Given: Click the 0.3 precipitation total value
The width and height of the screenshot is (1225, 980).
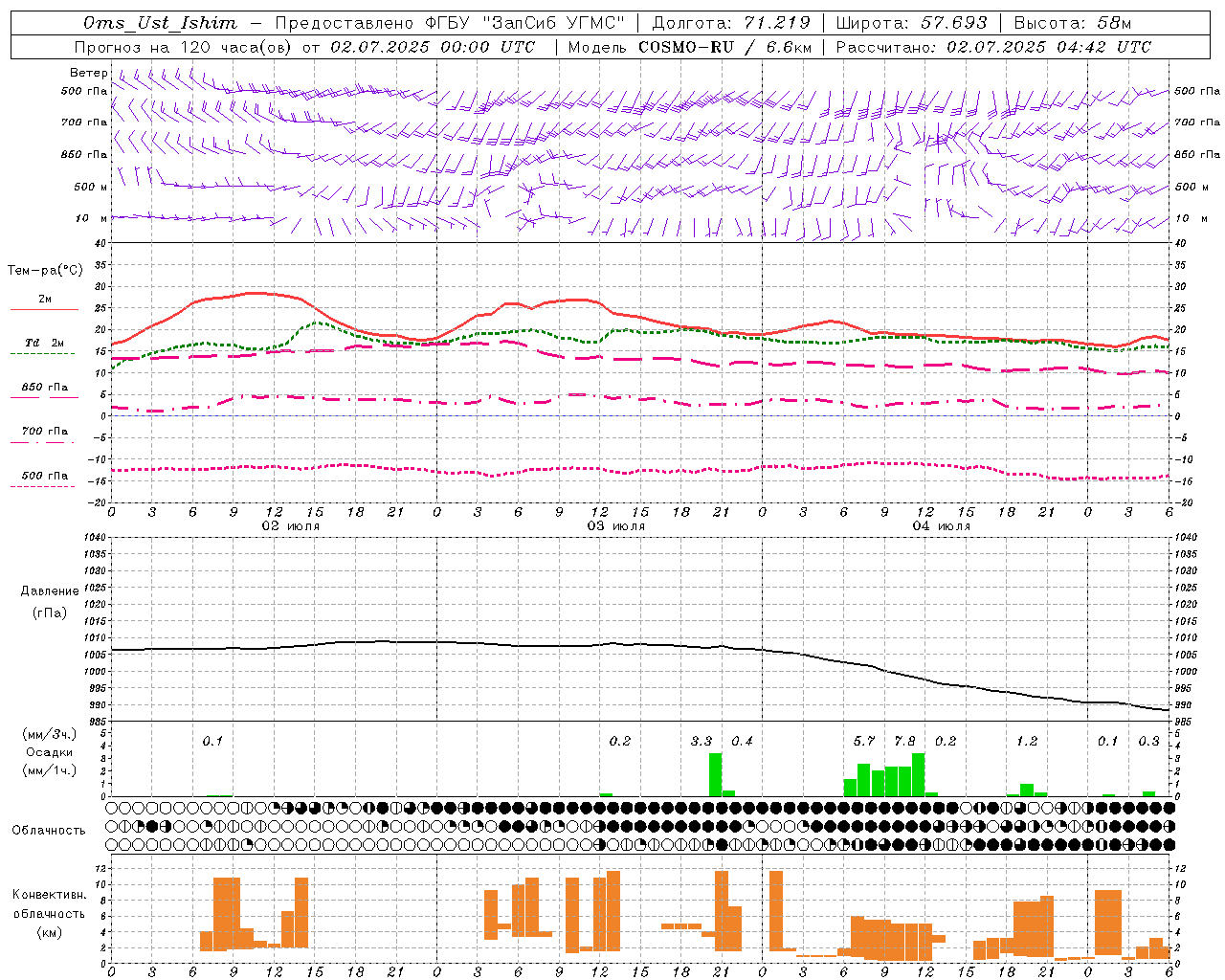Looking at the screenshot, I should (1149, 742).
